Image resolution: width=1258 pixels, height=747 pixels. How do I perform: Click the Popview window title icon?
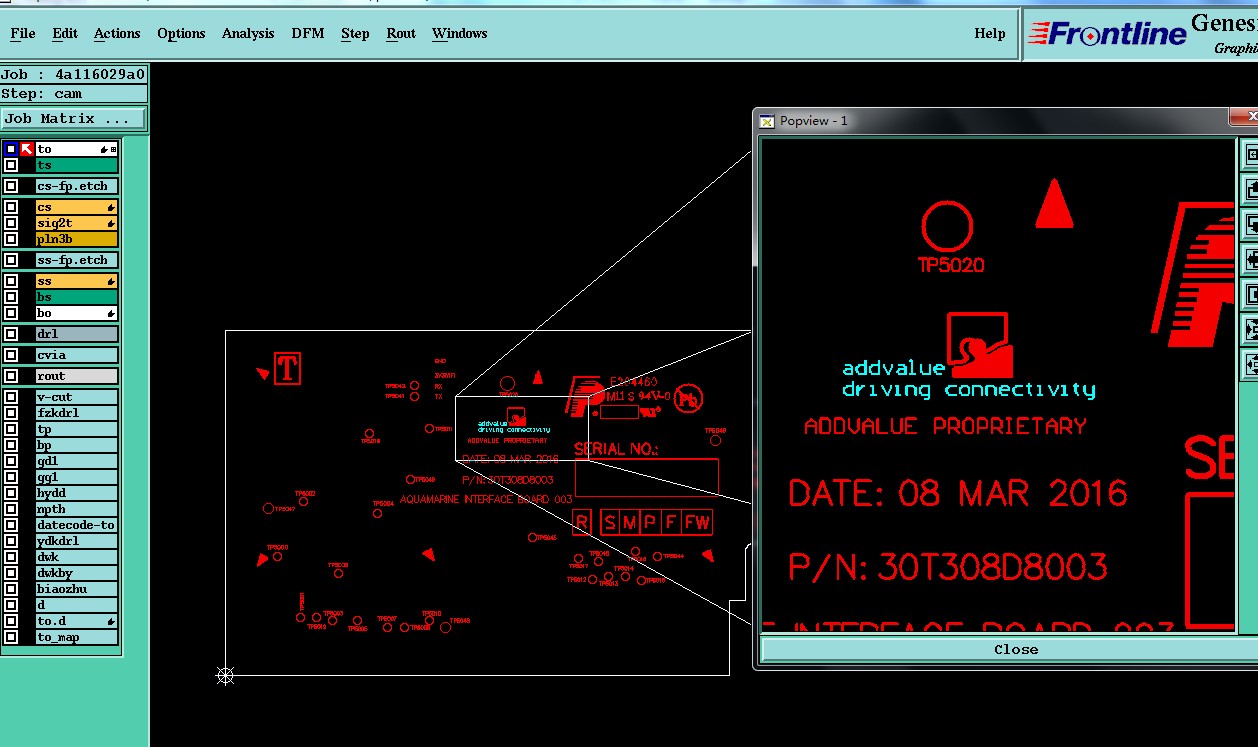point(767,121)
